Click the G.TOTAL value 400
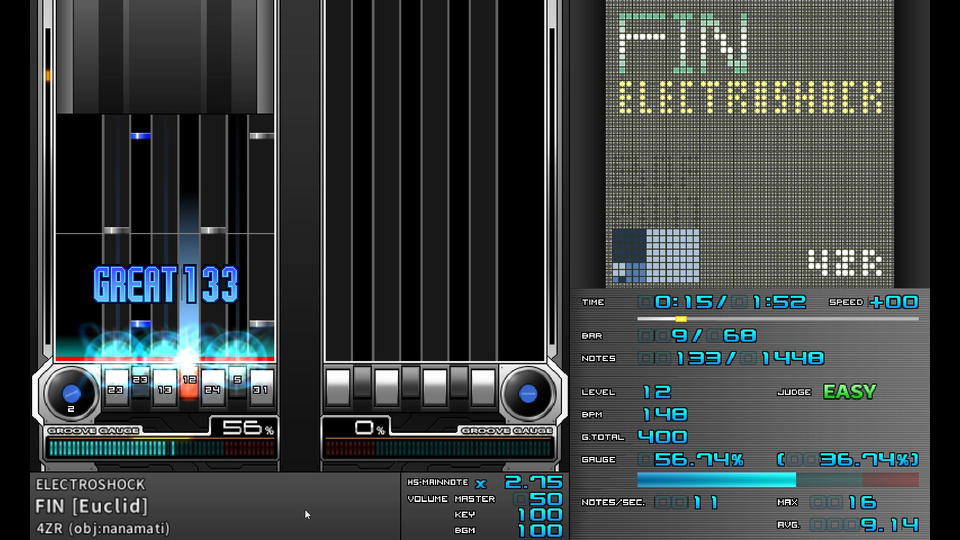This screenshot has height=540, width=960. tap(662, 437)
